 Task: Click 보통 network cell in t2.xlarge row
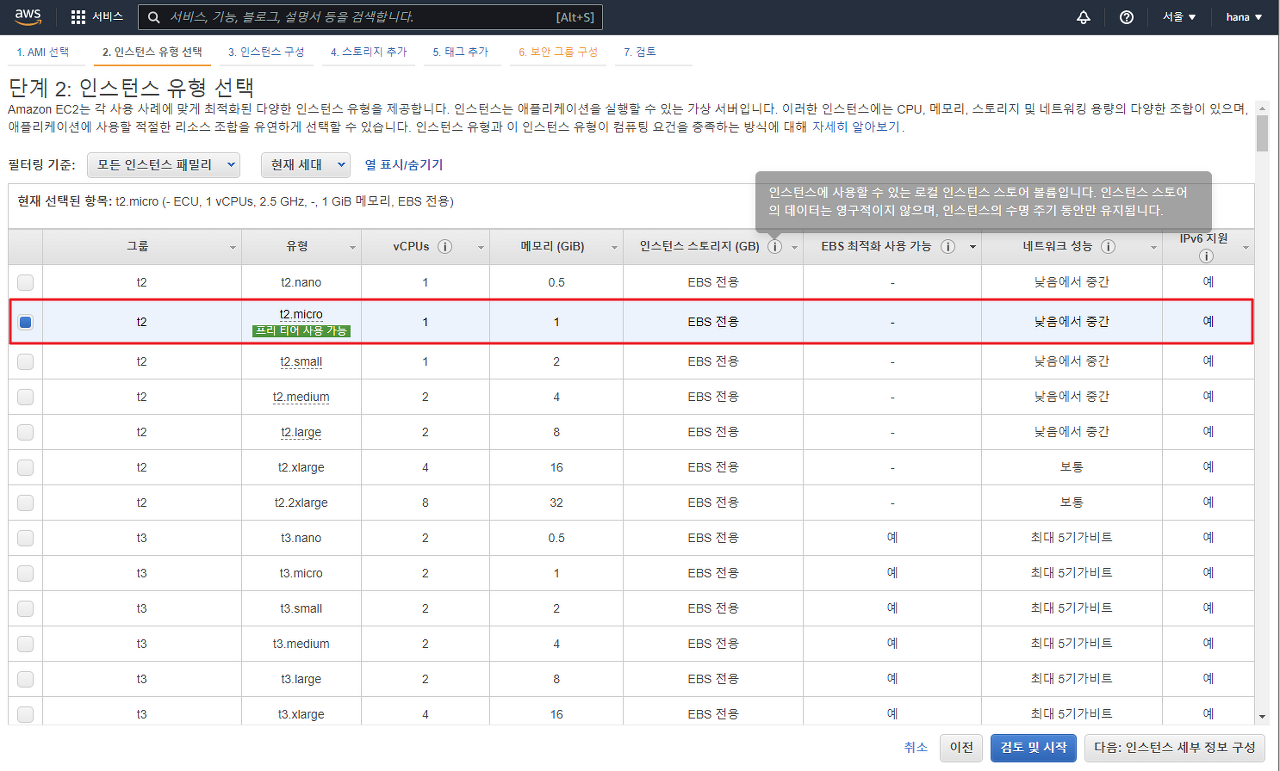click(1071, 467)
